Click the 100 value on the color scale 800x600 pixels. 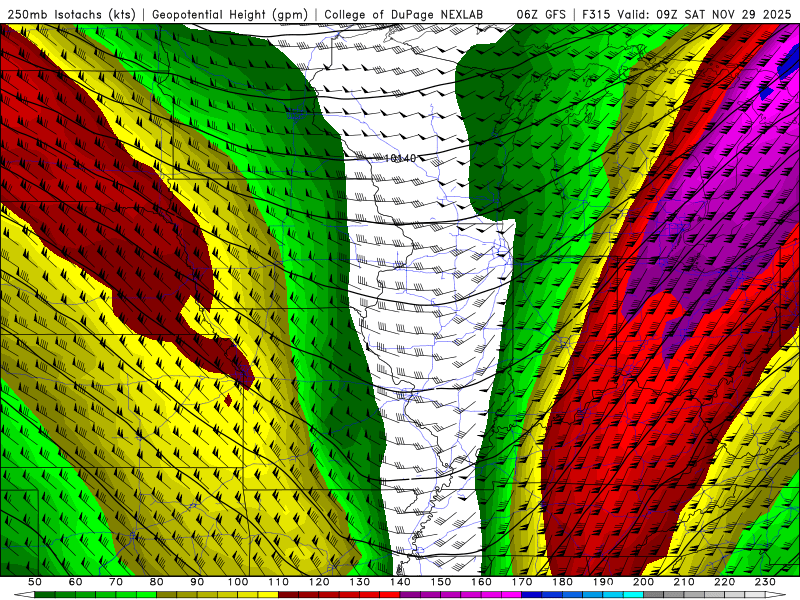click(238, 582)
